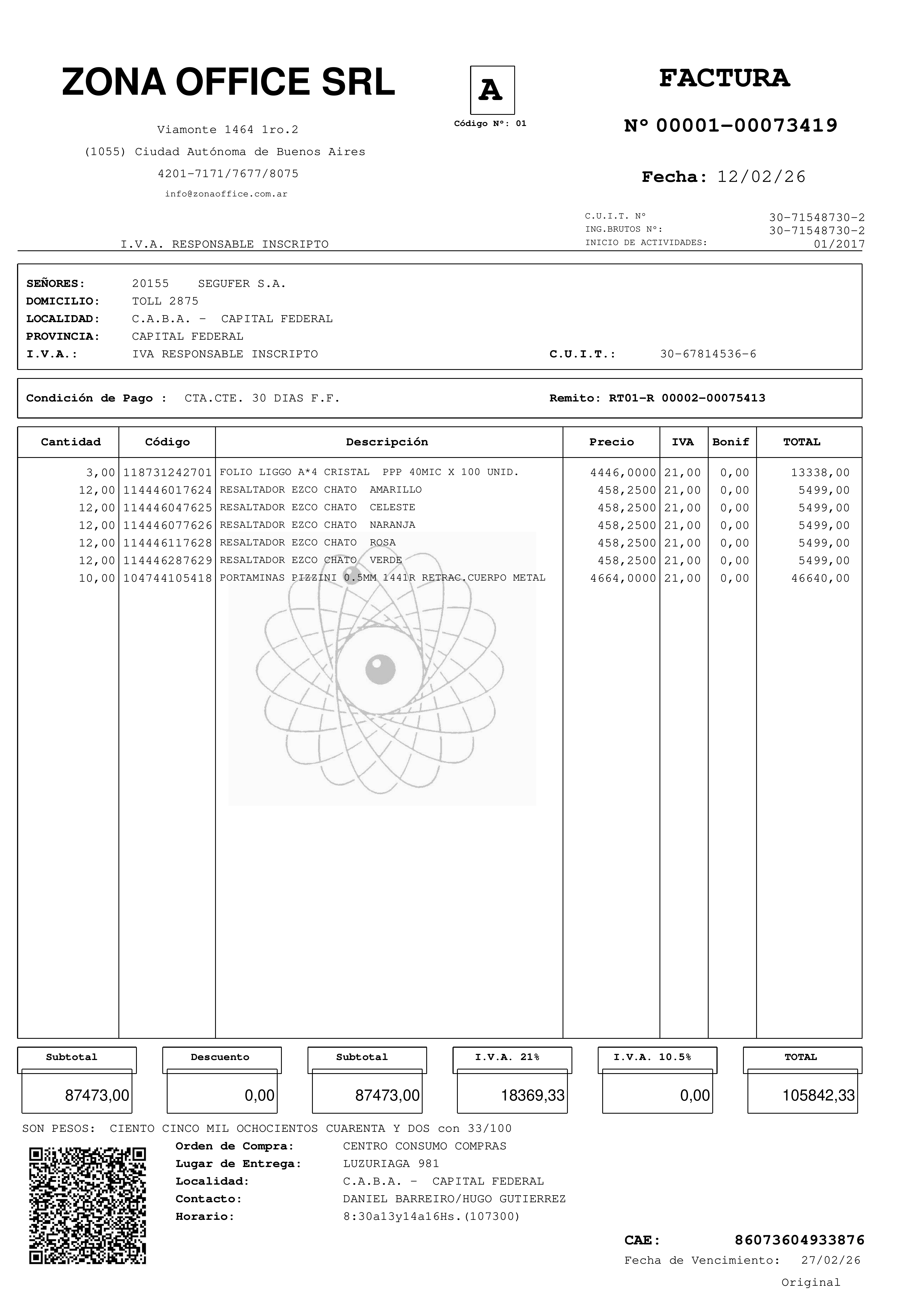This screenshot has width=924, height=1307.
Task: Click the info@zonaoffice.com.ar email address
Action: click(x=227, y=194)
